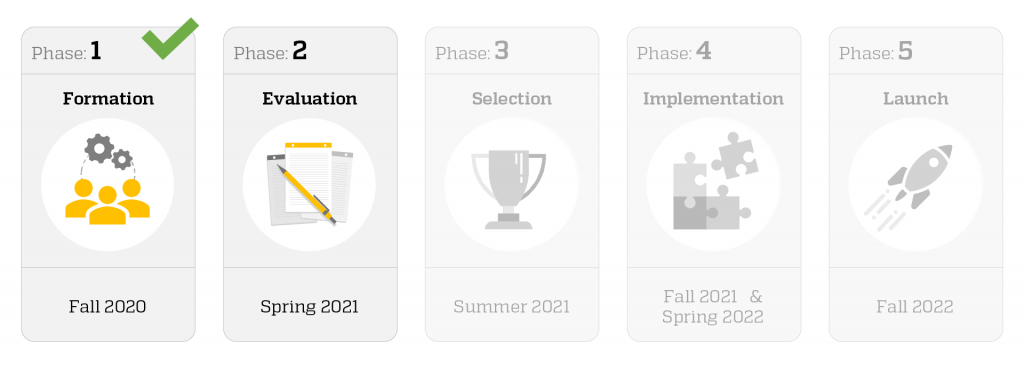
Task: Click the Fall 2022 launch date
Action: 915,306
